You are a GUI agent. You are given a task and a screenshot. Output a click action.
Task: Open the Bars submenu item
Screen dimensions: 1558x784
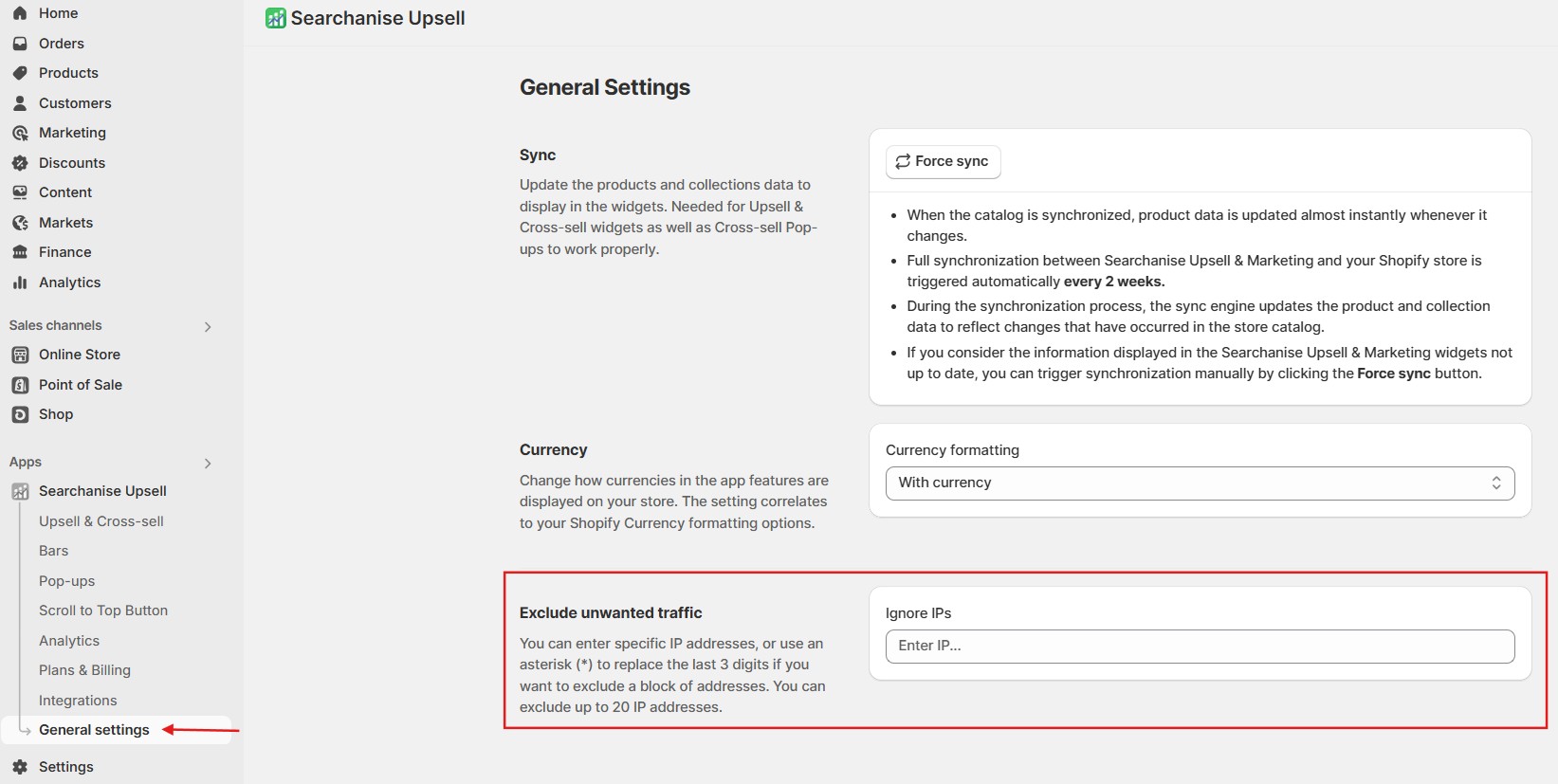pos(53,551)
